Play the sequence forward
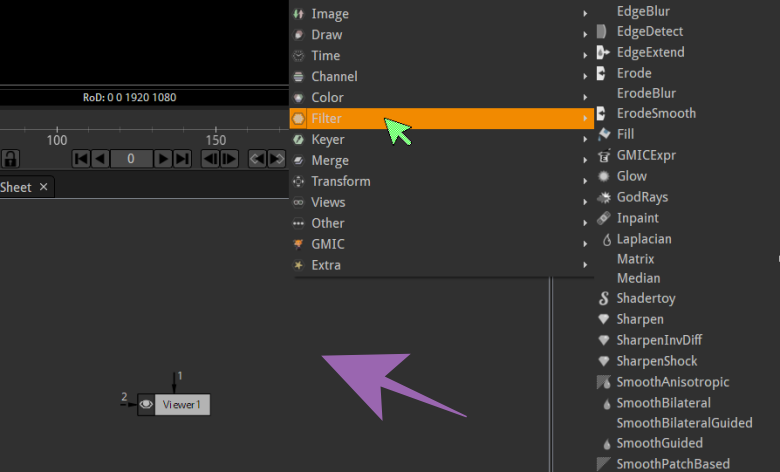Image resolution: width=780 pixels, height=472 pixels. (162, 158)
